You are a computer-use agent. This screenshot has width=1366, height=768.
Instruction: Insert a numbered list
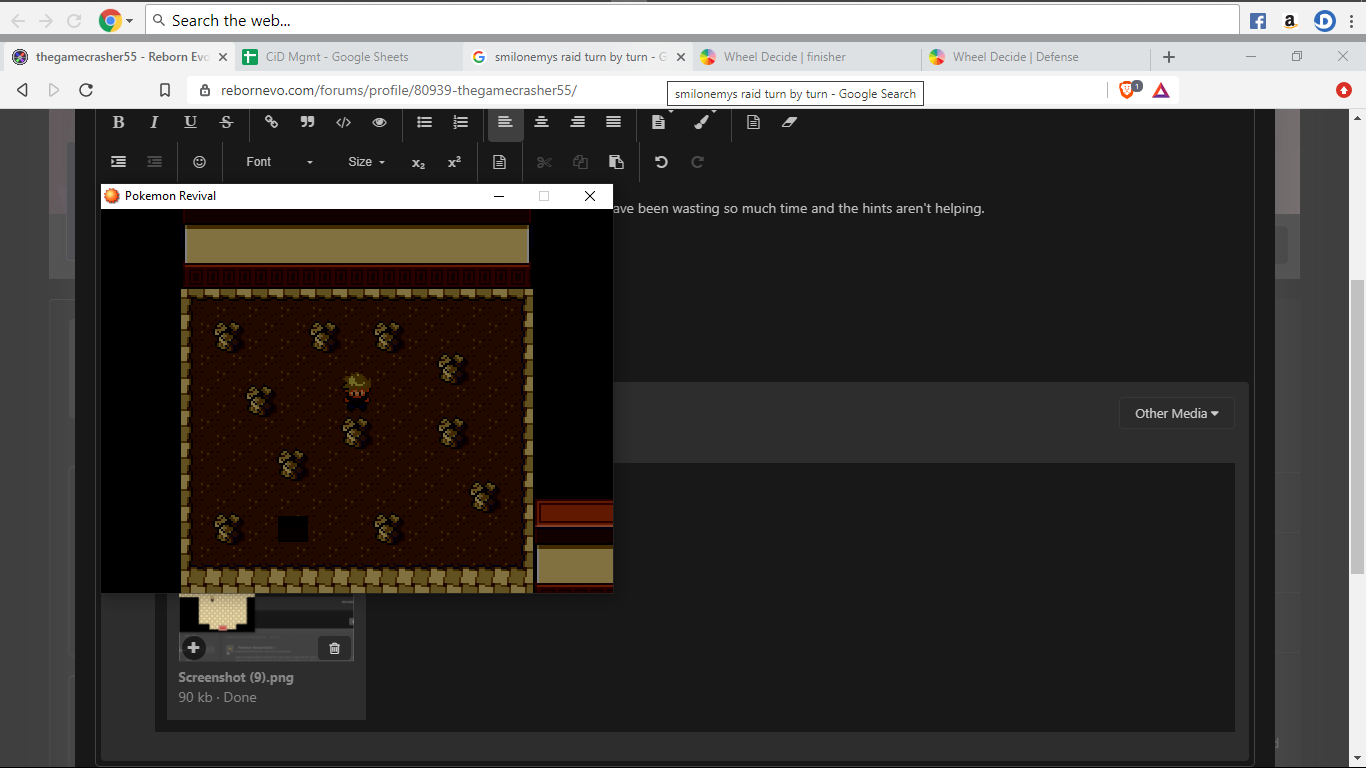click(460, 122)
